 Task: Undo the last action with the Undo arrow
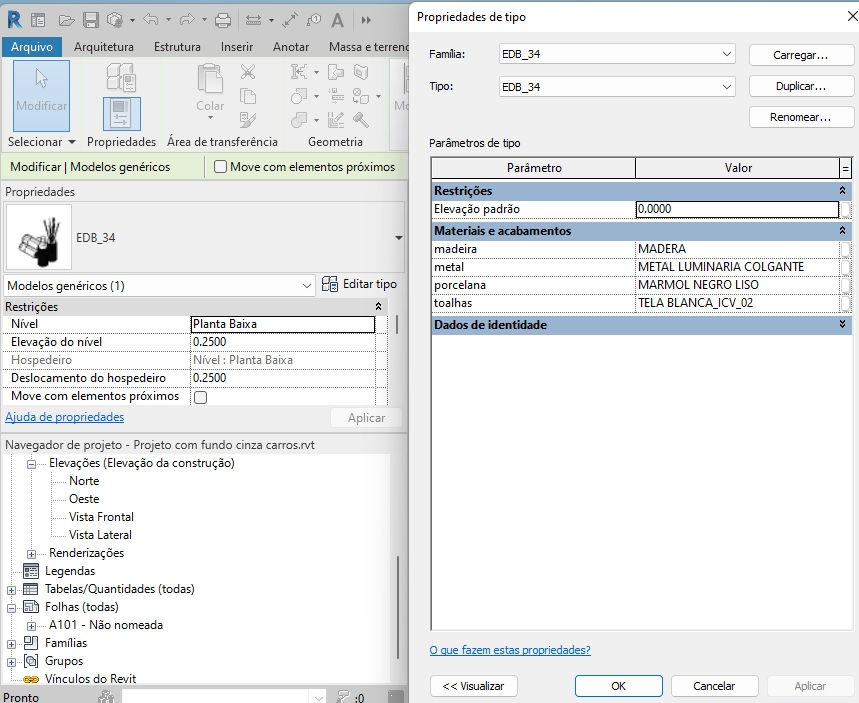point(151,20)
